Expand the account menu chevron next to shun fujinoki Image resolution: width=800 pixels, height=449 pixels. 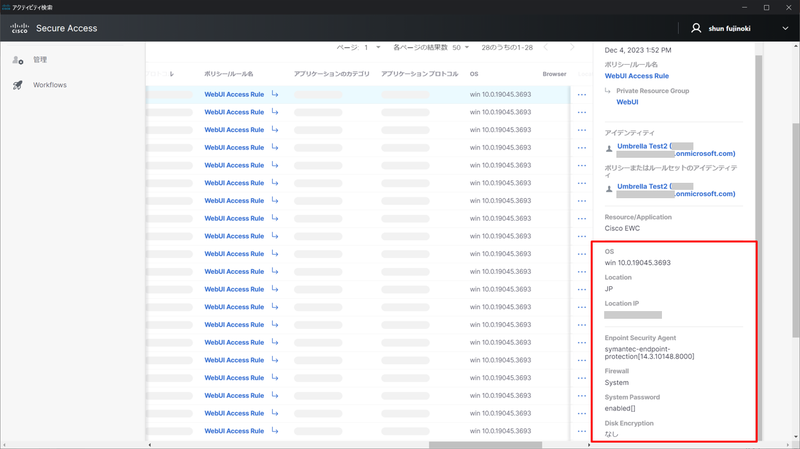785,29
